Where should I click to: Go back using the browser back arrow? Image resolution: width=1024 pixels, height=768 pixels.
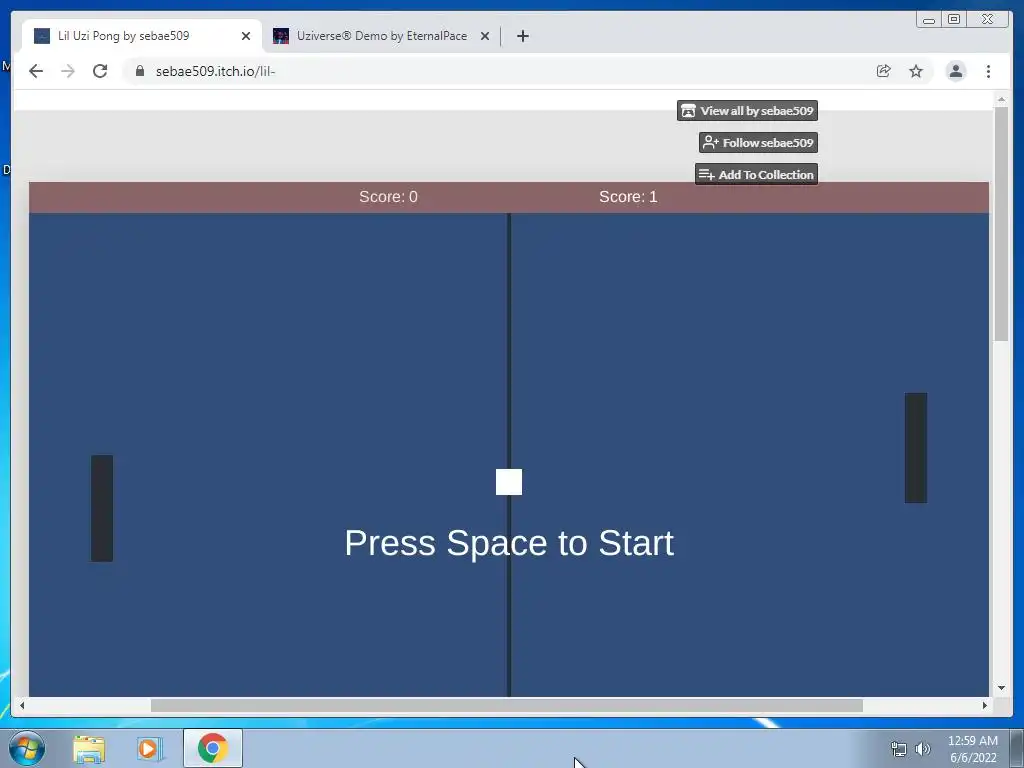[36, 71]
